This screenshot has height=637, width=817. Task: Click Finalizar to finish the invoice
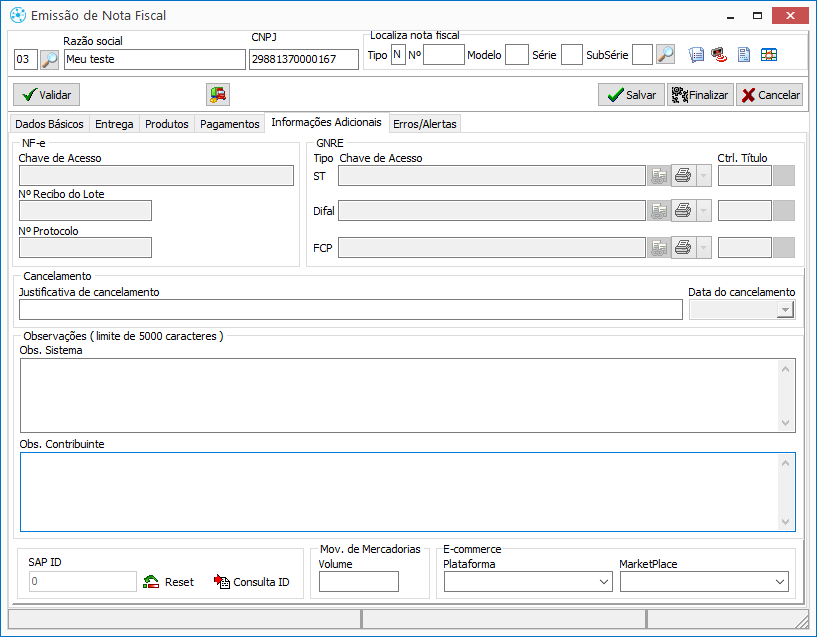(700, 95)
